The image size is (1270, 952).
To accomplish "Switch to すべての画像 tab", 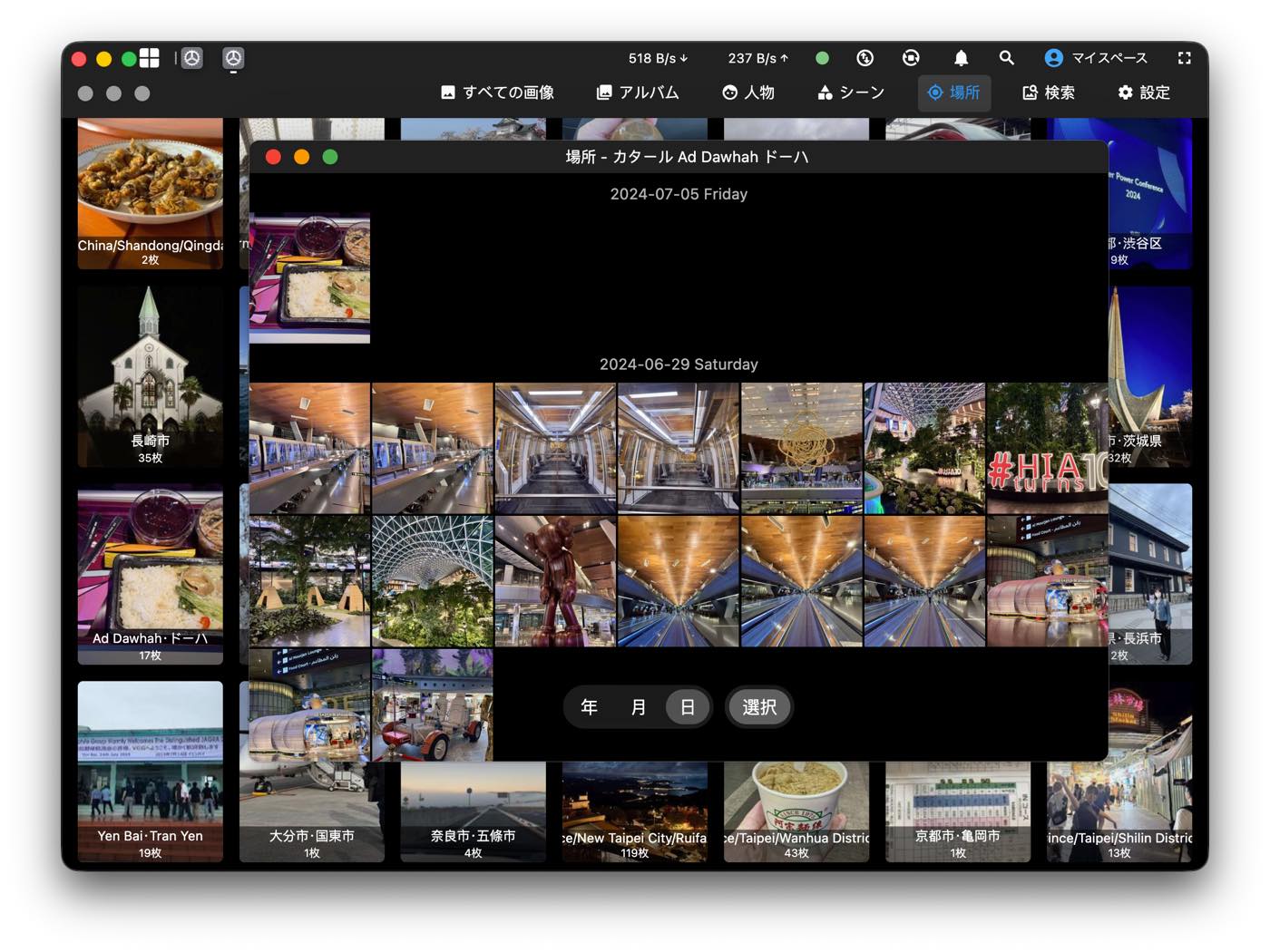I will [497, 92].
